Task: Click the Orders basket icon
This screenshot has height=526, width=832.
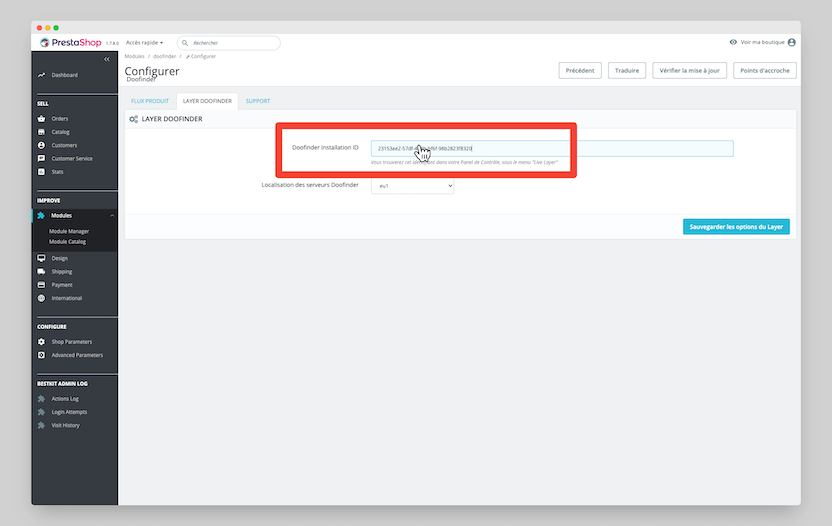Action: (41, 118)
